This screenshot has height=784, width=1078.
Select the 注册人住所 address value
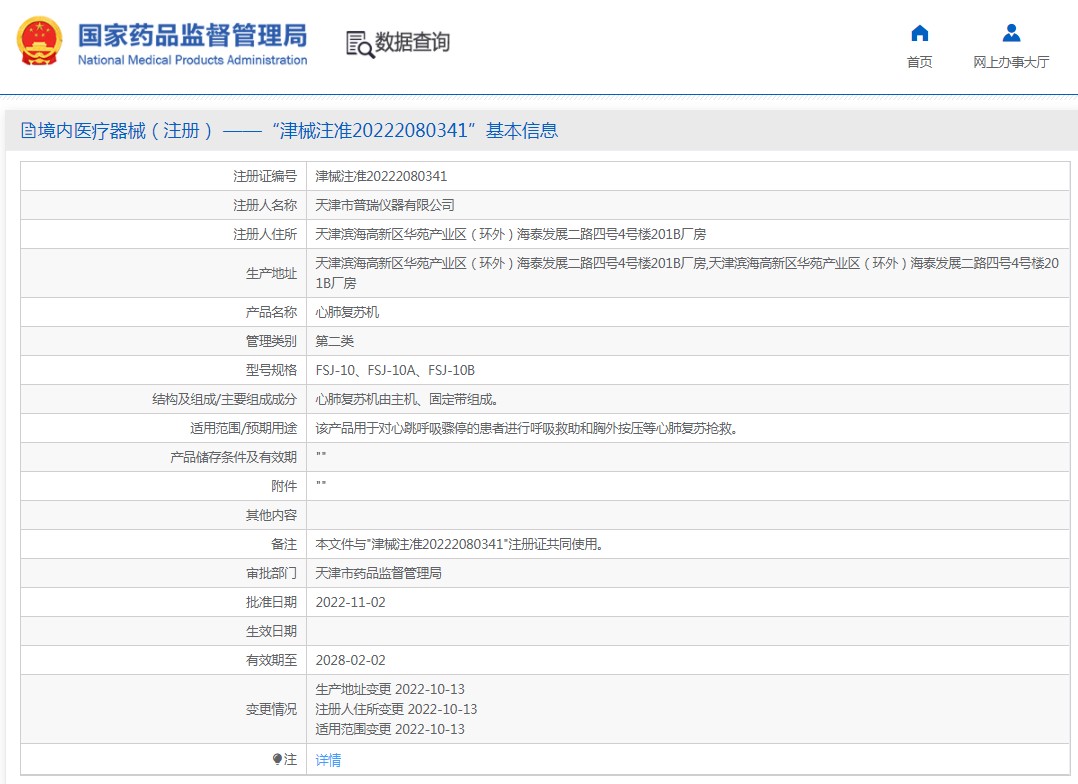coord(510,234)
